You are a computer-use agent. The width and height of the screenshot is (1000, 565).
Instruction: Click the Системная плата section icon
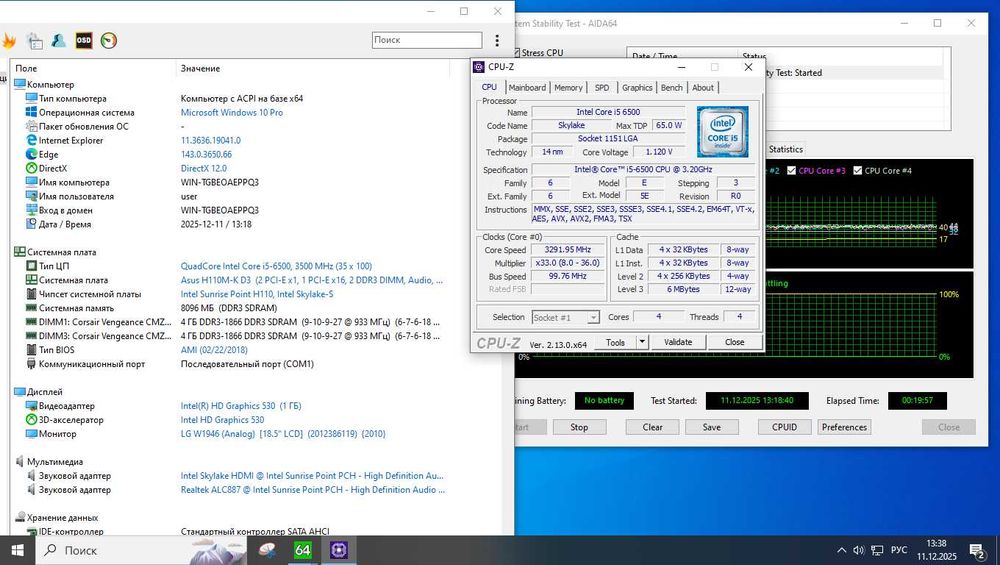tap(20, 252)
